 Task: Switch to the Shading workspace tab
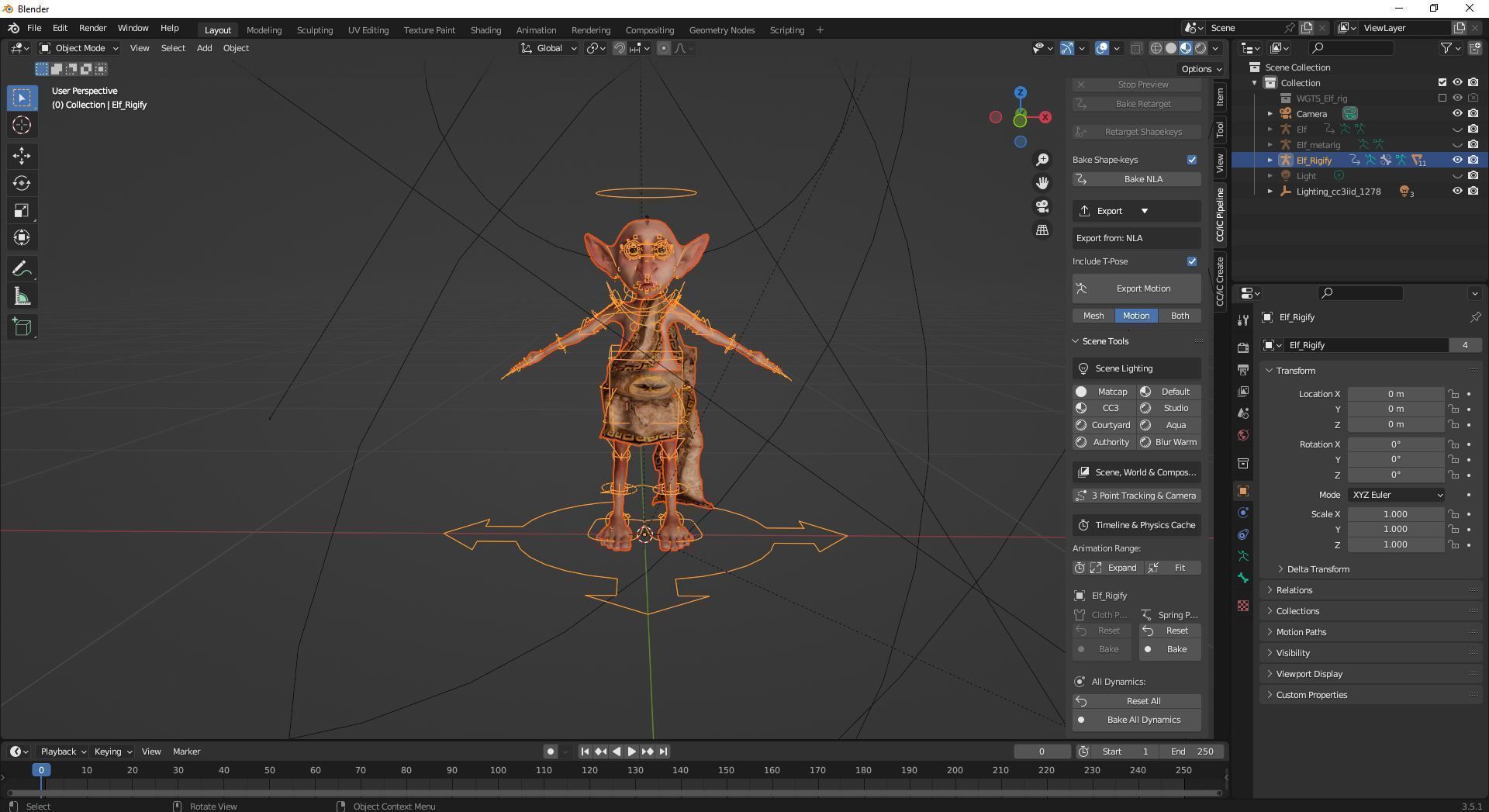485,30
